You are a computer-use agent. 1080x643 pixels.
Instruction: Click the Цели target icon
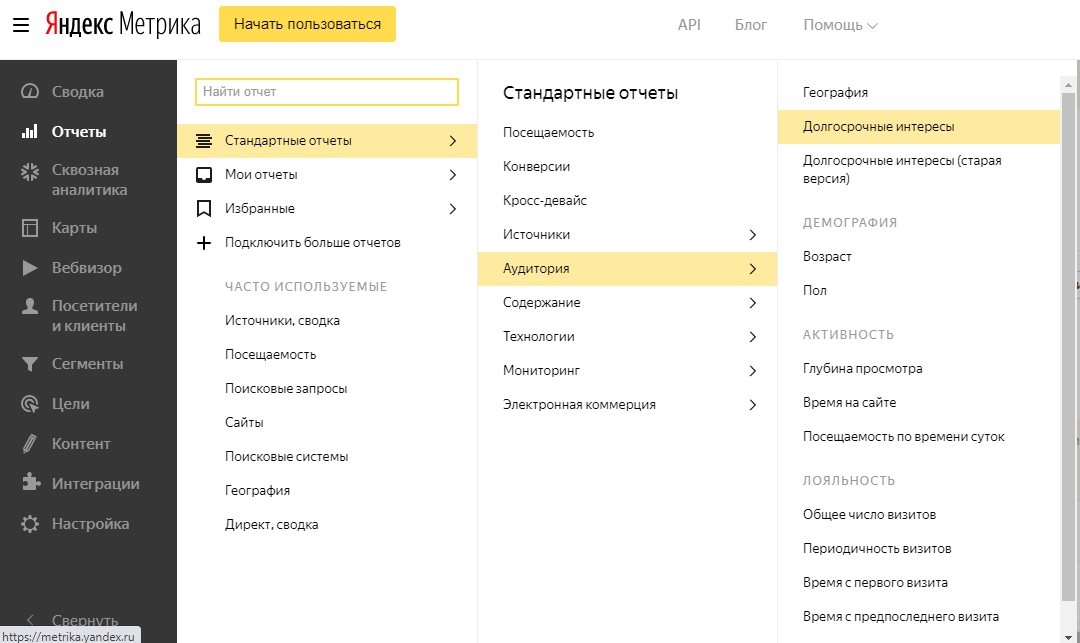pyautogui.click(x=30, y=403)
